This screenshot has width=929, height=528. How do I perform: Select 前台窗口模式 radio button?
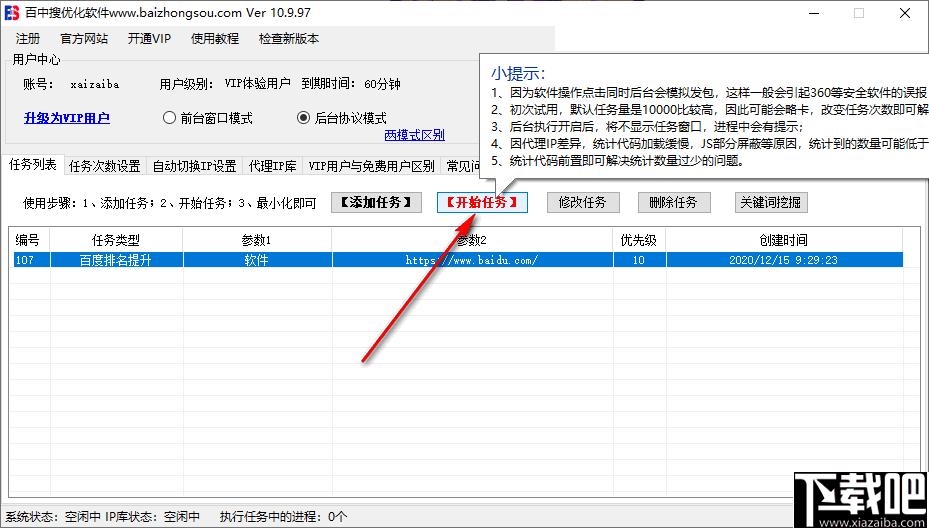coord(207,118)
